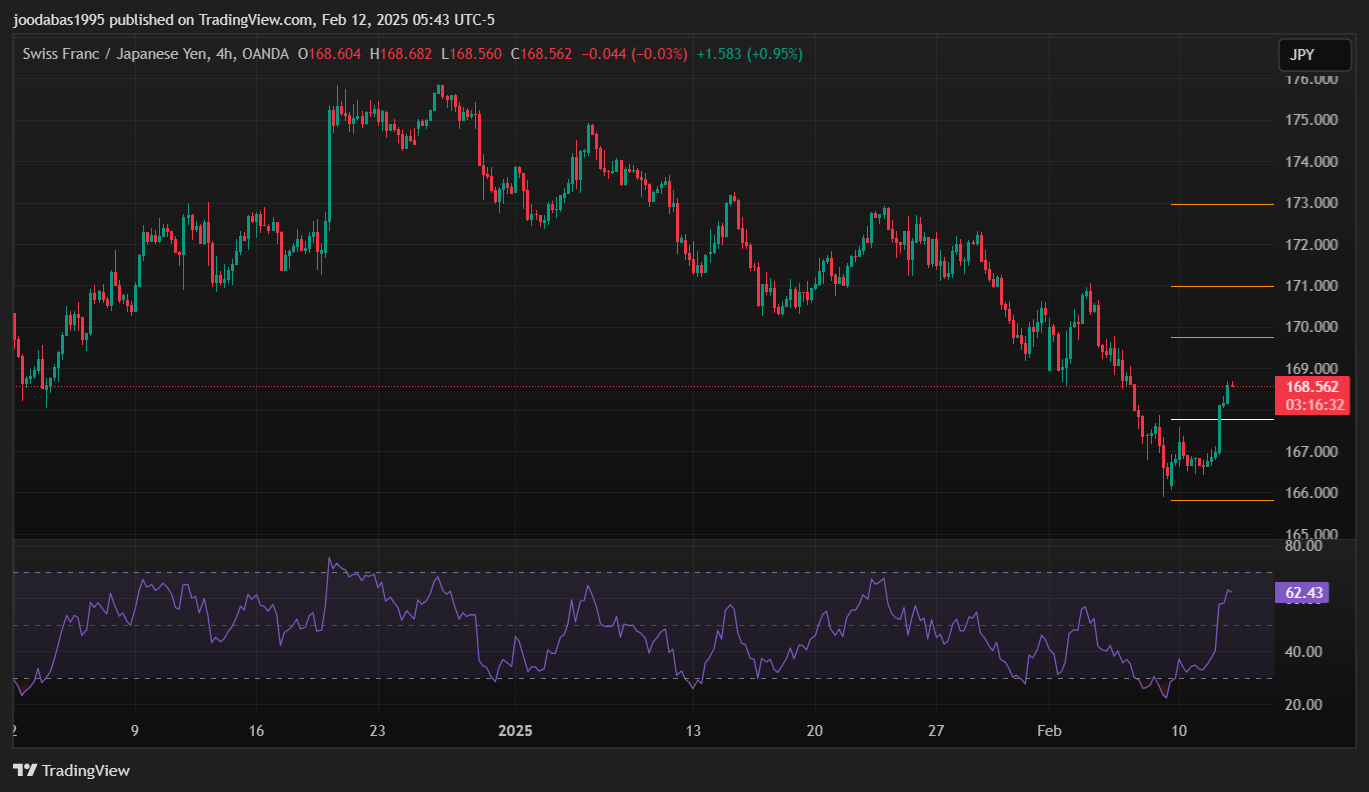
Task: Select the 4h interval label
Action: [x=225, y=54]
